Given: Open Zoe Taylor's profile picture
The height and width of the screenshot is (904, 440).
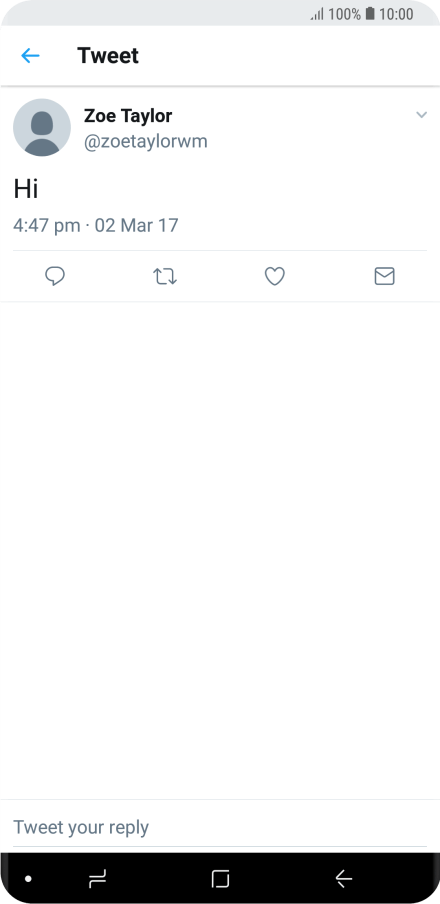Looking at the screenshot, I should (x=42, y=127).
